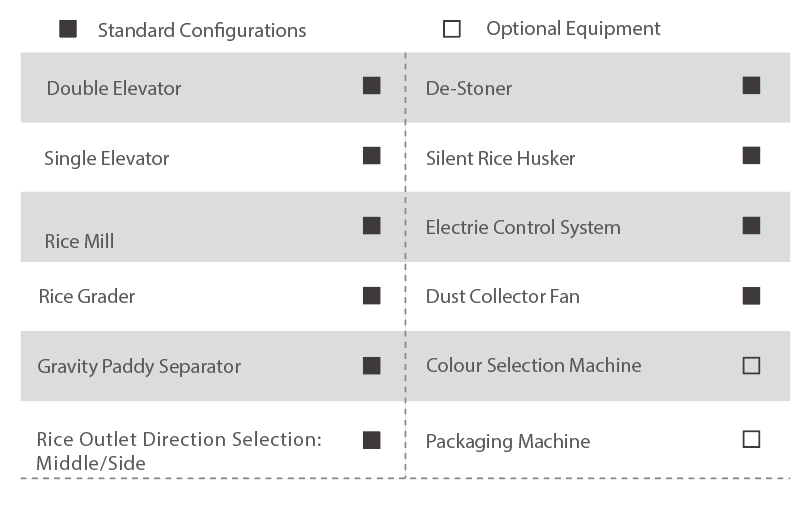Click the Standard Configurations heading text
Screen dimensions: 810x511
point(202,30)
